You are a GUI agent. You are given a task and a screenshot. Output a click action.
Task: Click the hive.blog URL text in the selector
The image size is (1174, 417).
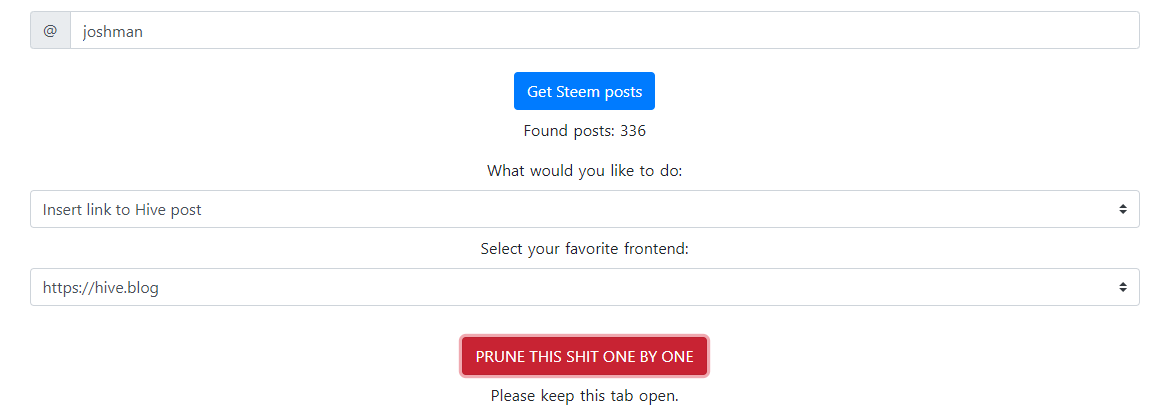[100, 287]
